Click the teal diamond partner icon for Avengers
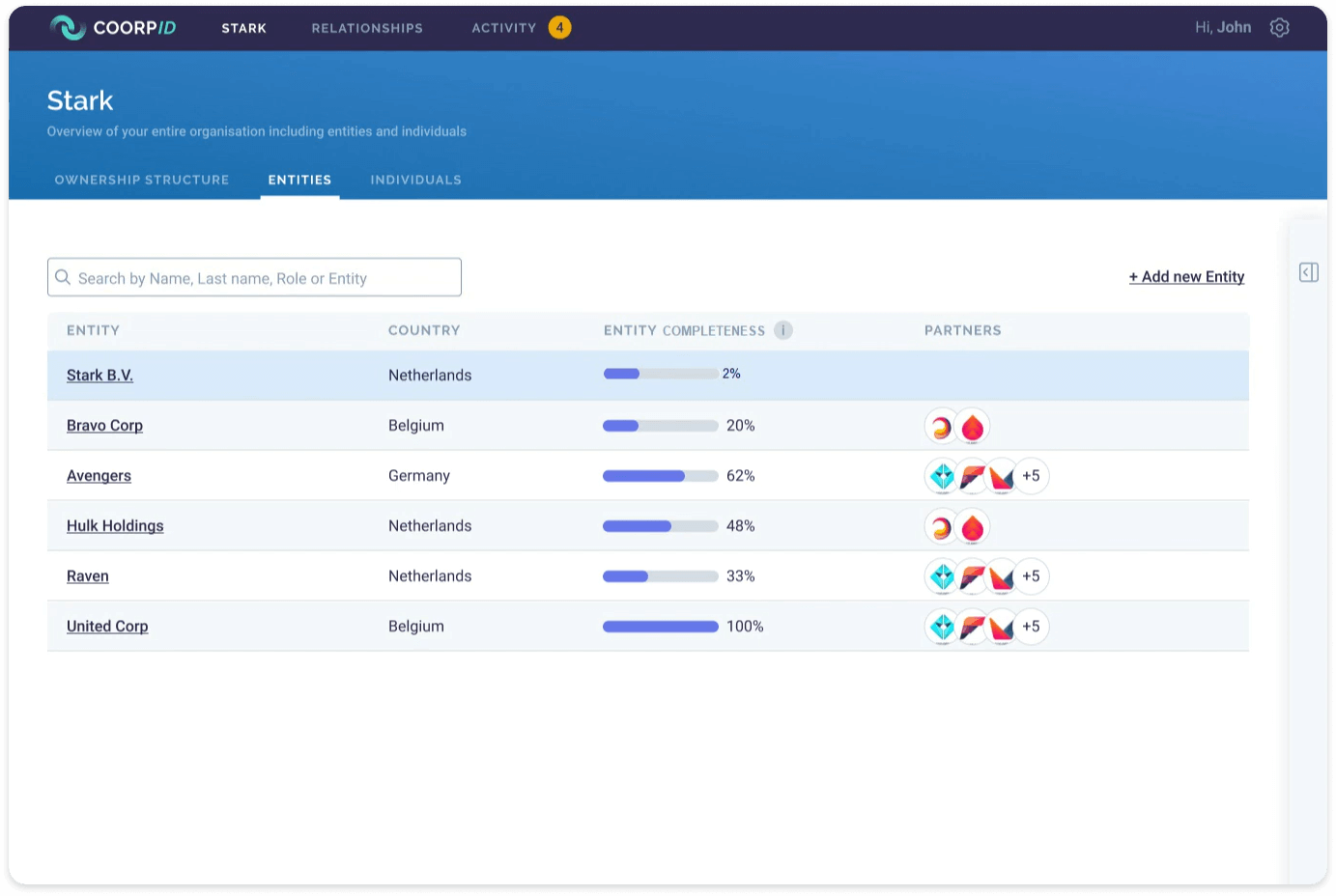This screenshot has height=896, width=1336. 943,476
